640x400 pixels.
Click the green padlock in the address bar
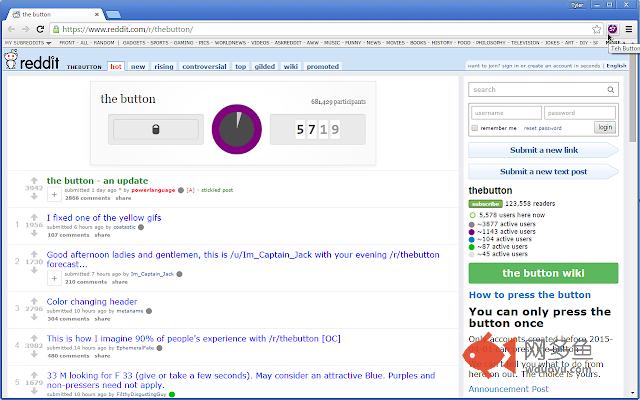56,29
